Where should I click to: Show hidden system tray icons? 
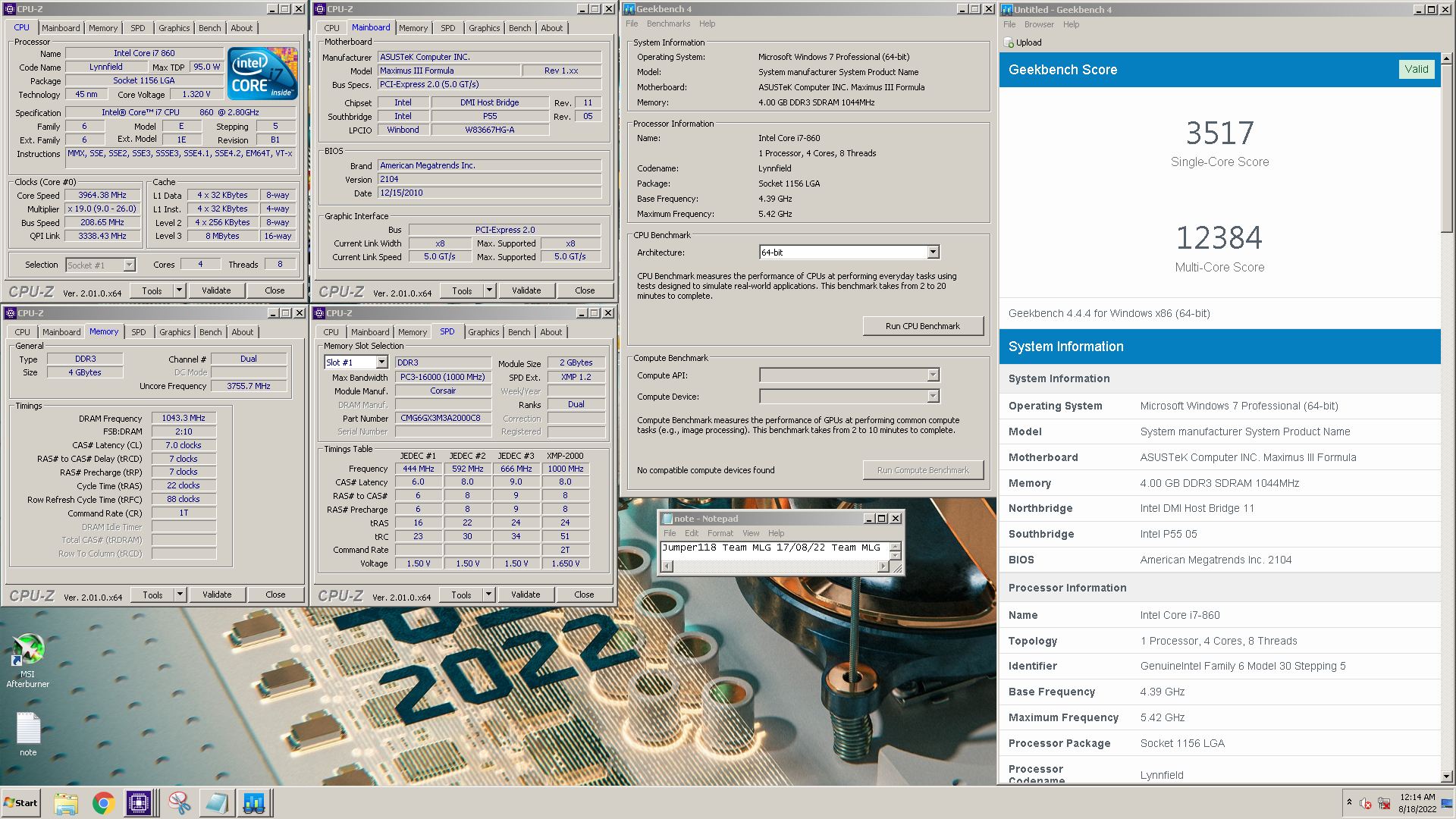click(1349, 802)
